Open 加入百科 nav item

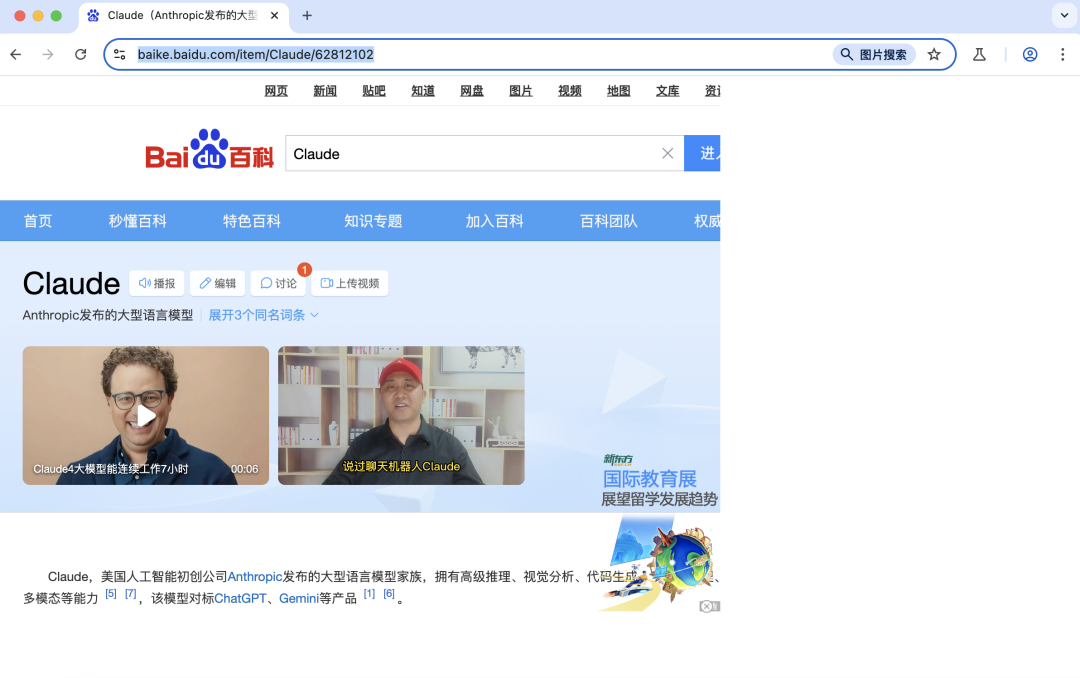(495, 221)
